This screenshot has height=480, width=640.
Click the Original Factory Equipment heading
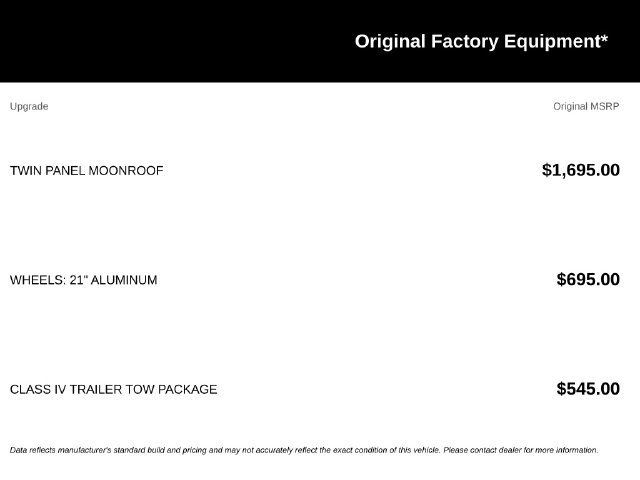pos(481,42)
